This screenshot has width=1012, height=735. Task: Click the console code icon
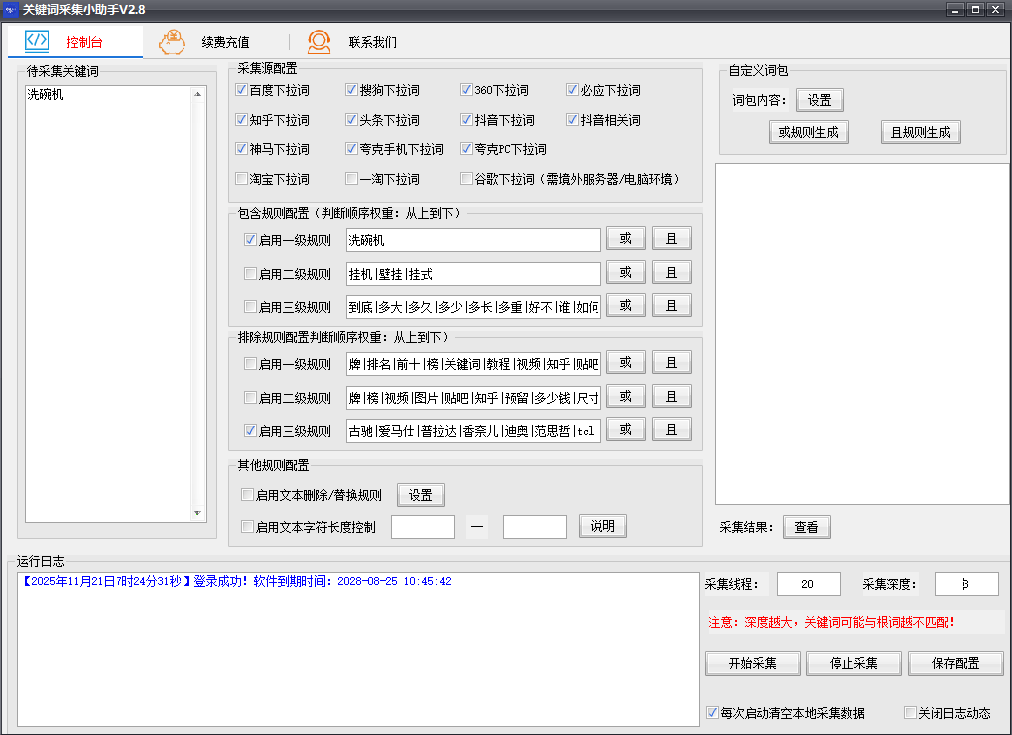pos(37,41)
